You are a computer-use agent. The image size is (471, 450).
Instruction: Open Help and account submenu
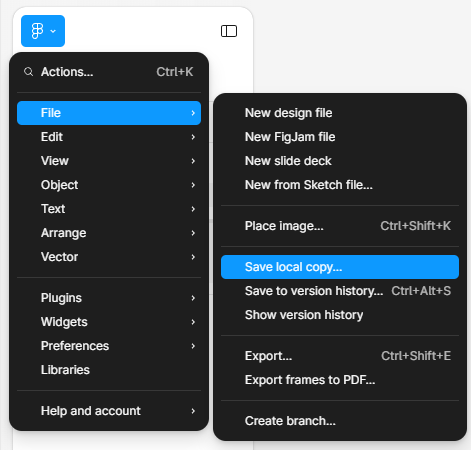[109, 411]
